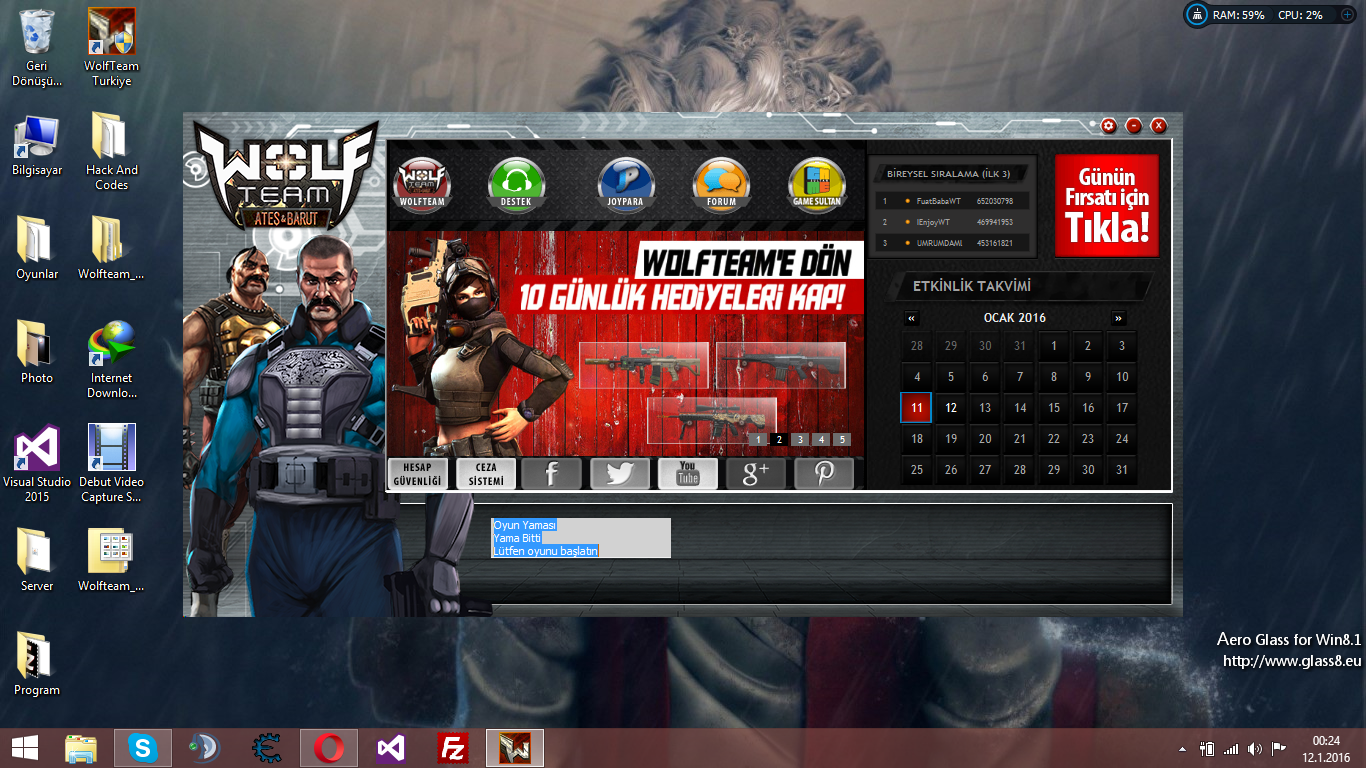Select Debut Video Capture shortcut
The height and width of the screenshot is (768, 1366).
112,464
